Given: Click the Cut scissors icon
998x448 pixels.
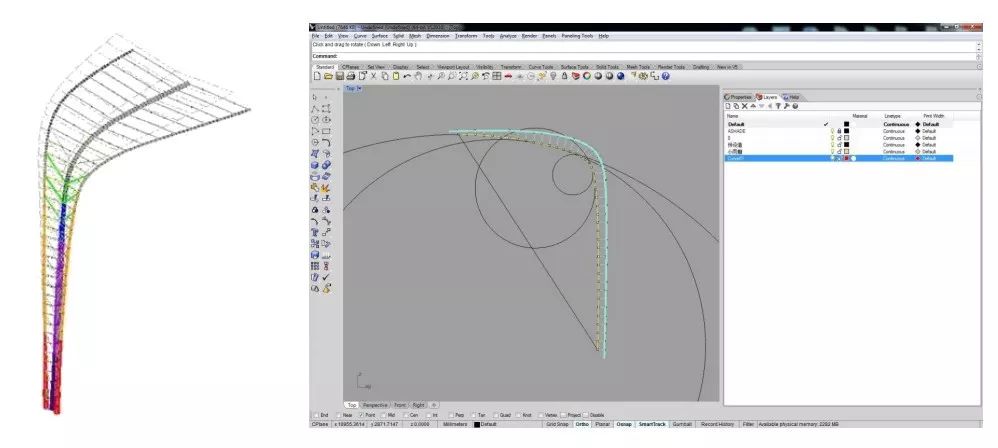Looking at the screenshot, I should click(x=374, y=76).
